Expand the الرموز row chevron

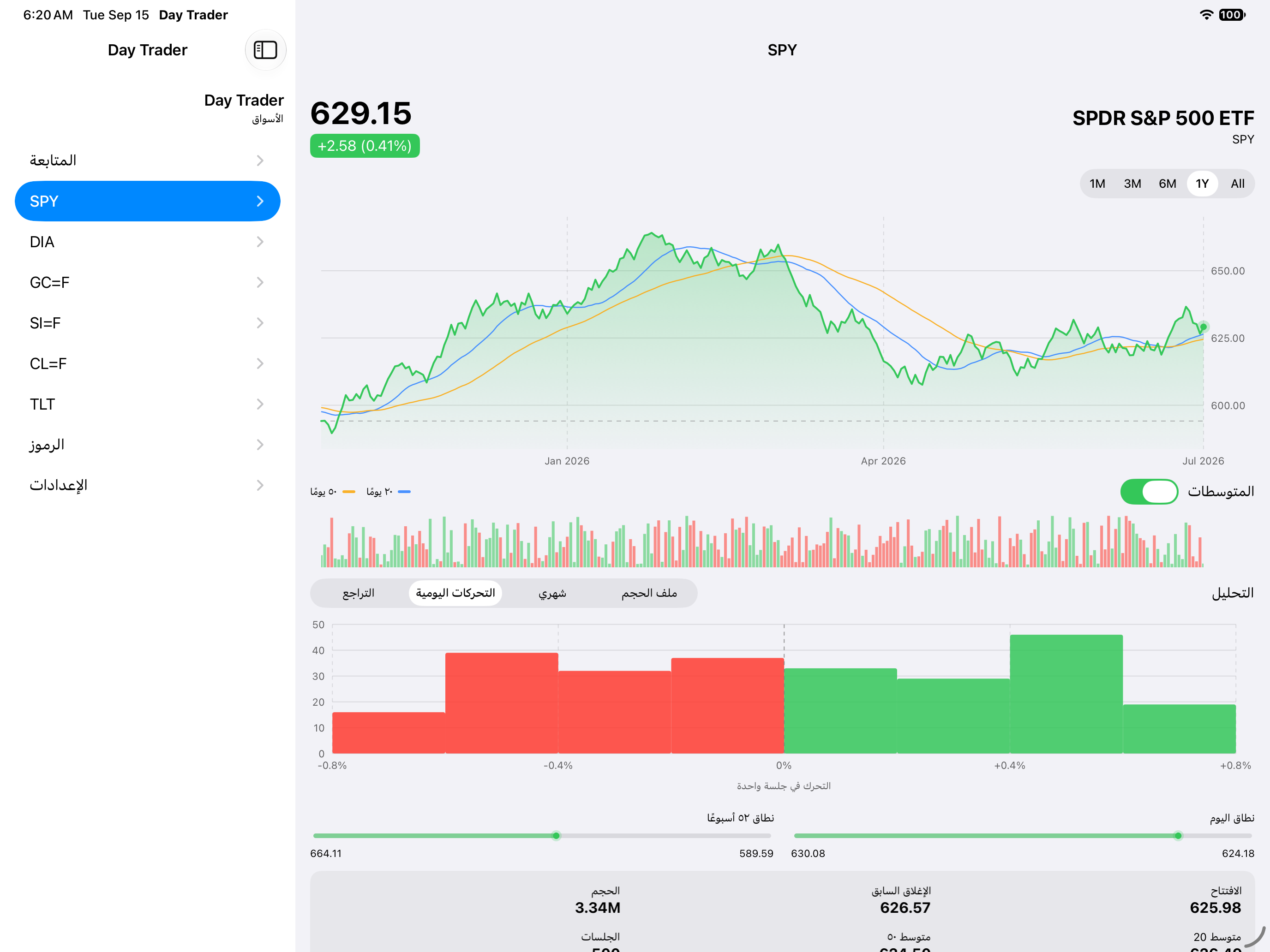point(260,445)
